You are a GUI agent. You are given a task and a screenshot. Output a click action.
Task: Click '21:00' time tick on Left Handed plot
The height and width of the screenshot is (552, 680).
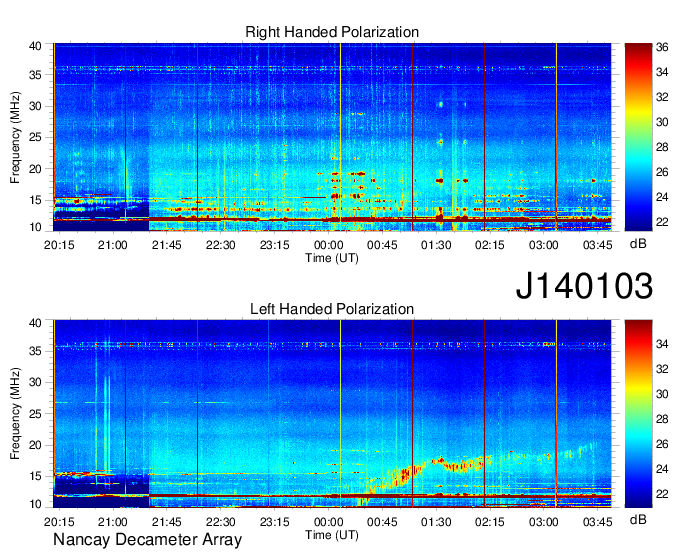point(113,522)
